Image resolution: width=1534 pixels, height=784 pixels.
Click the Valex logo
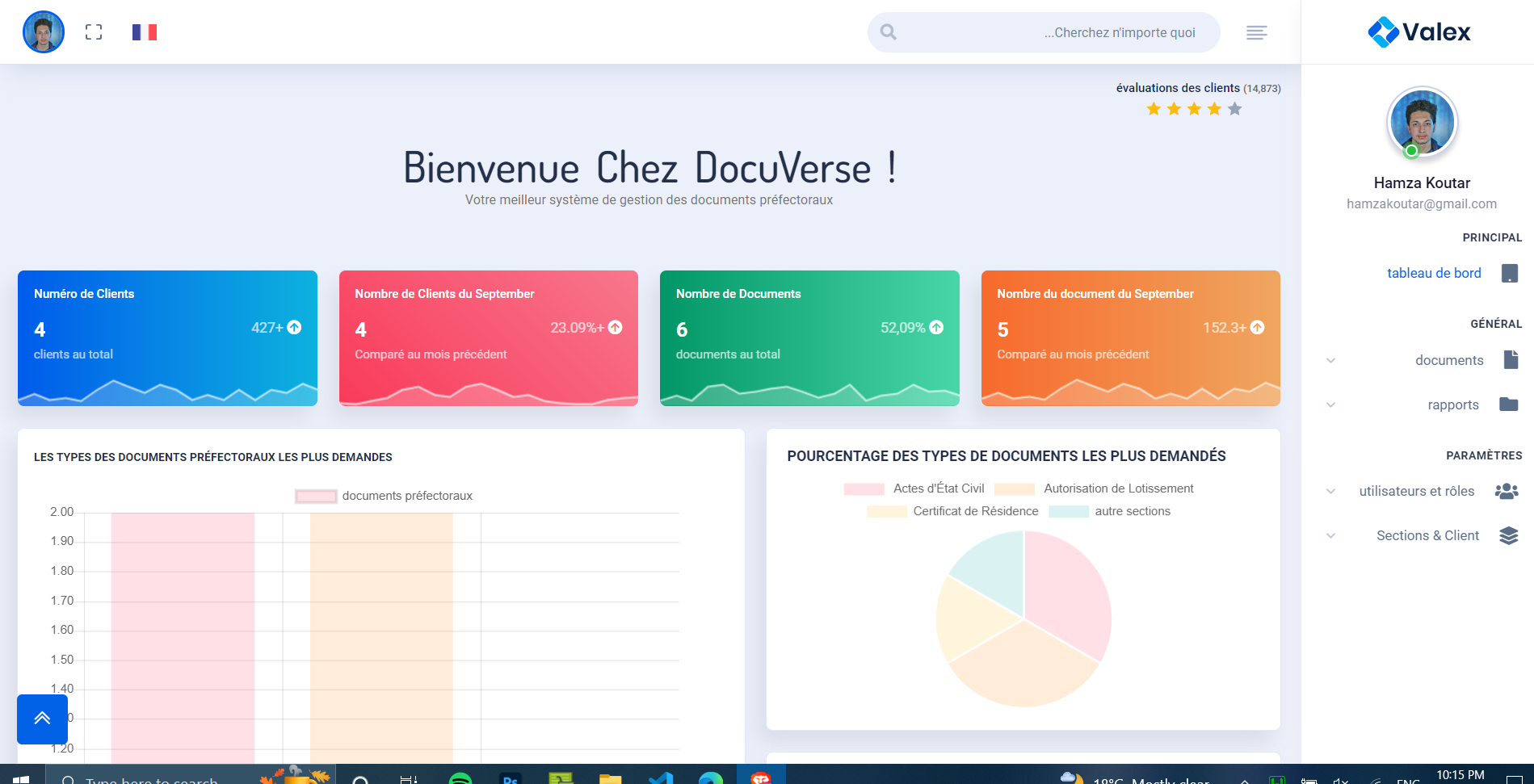[x=1419, y=32]
